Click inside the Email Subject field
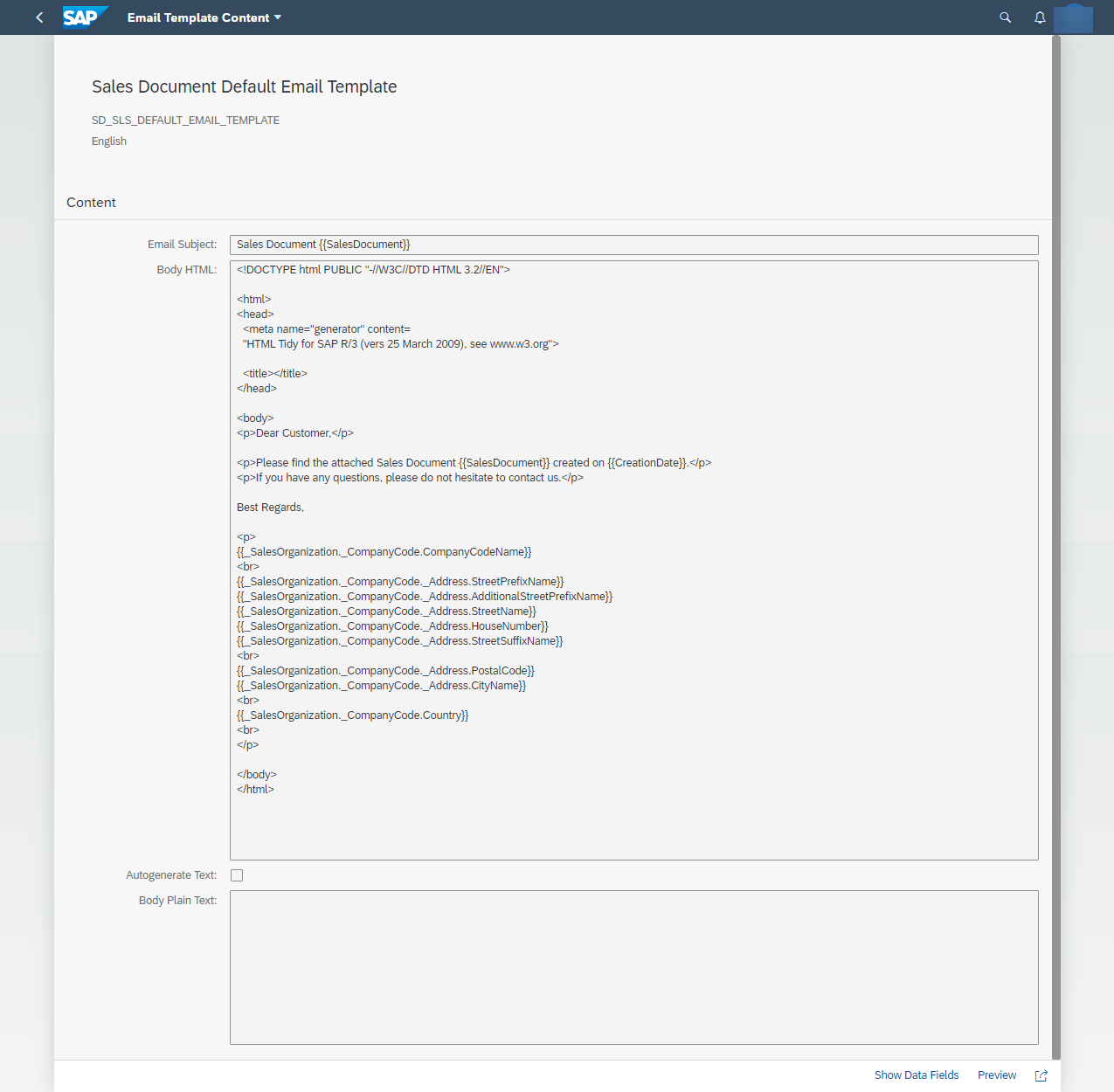 (633, 245)
